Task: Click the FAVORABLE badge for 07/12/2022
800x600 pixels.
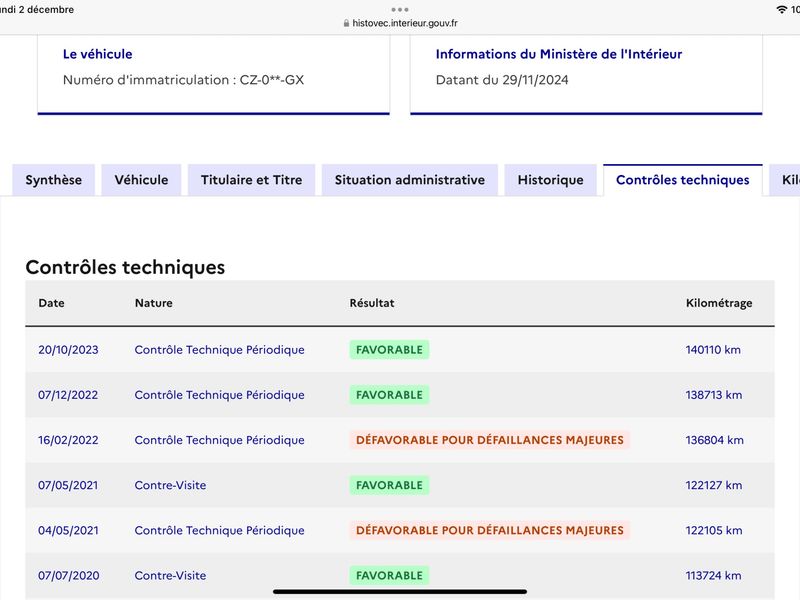Action: tap(389, 395)
